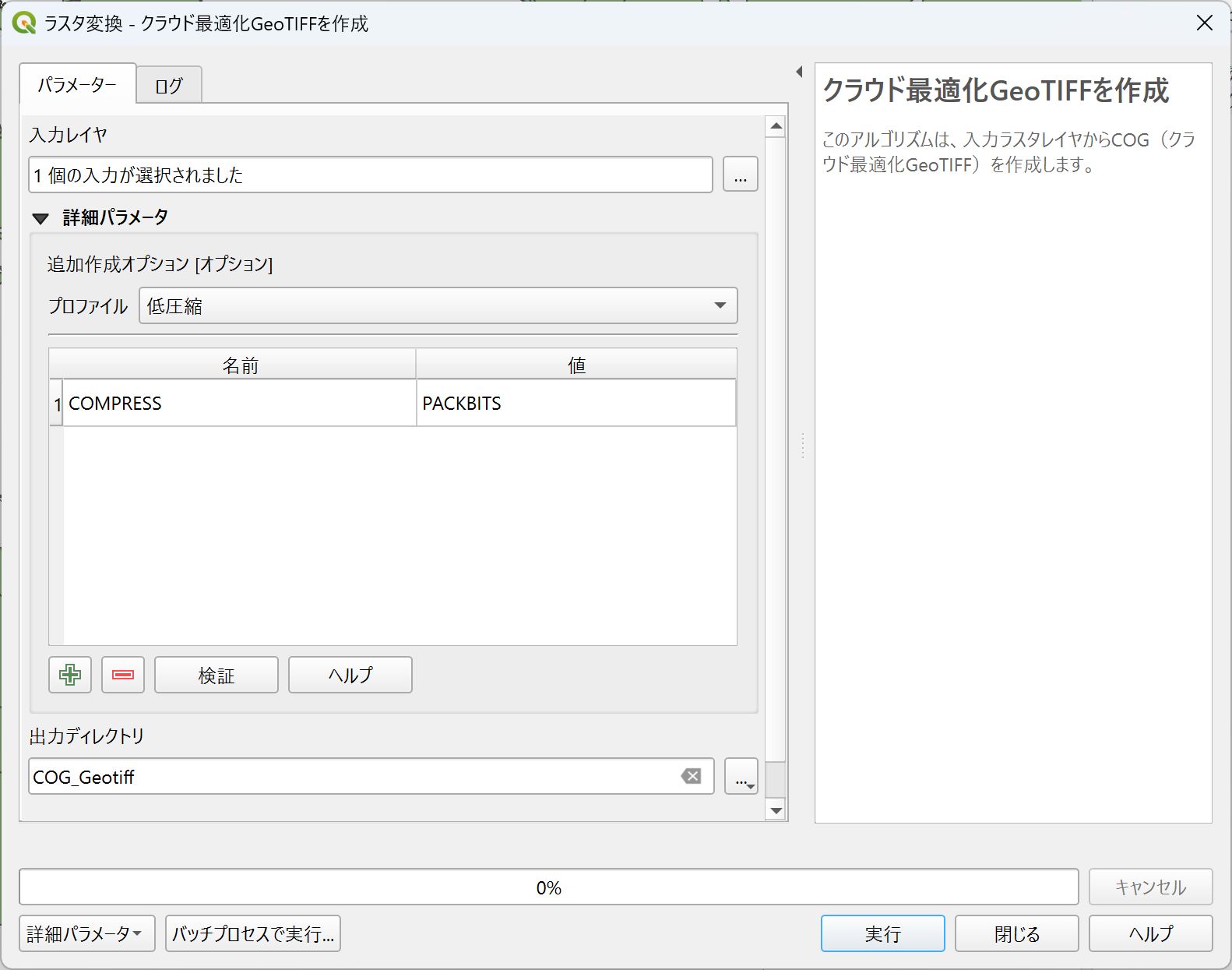Collapse the help panel with the arrow icon
The width and height of the screenshot is (1232, 970).
(799, 72)
